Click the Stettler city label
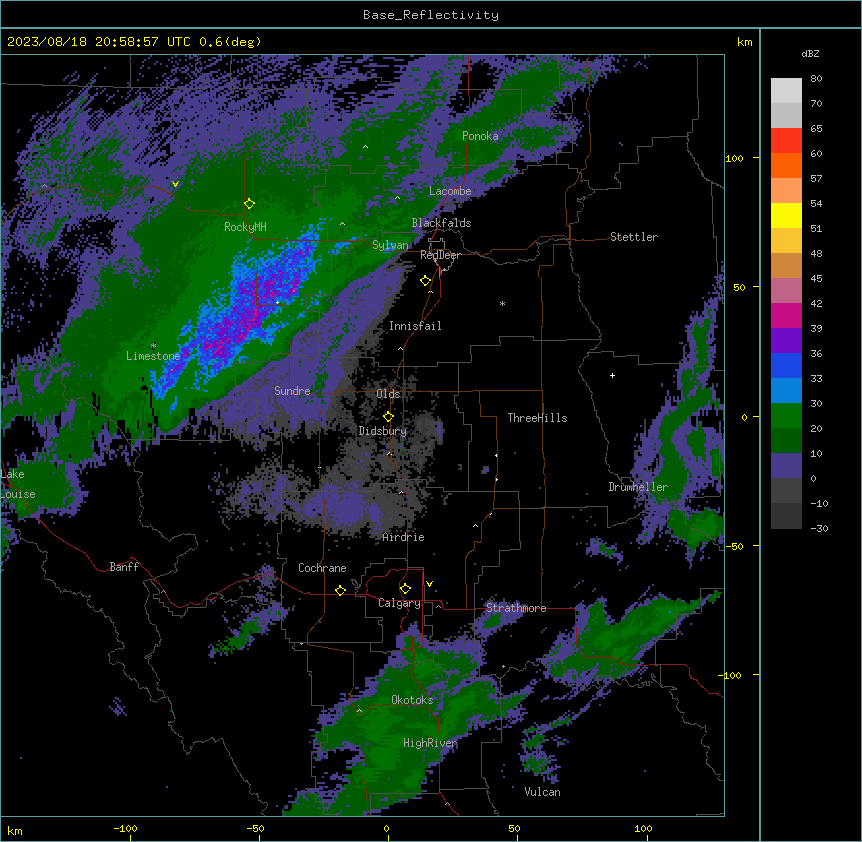This screenshot has height=842, width=862. click(x=634, y=237)
